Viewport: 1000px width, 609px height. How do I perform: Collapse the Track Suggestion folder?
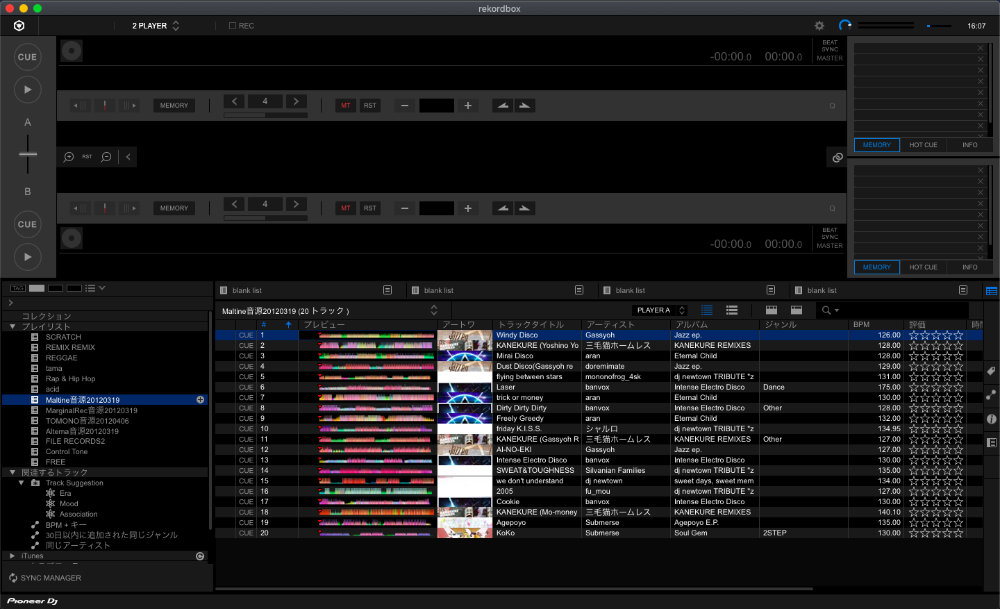click(21, 483)
